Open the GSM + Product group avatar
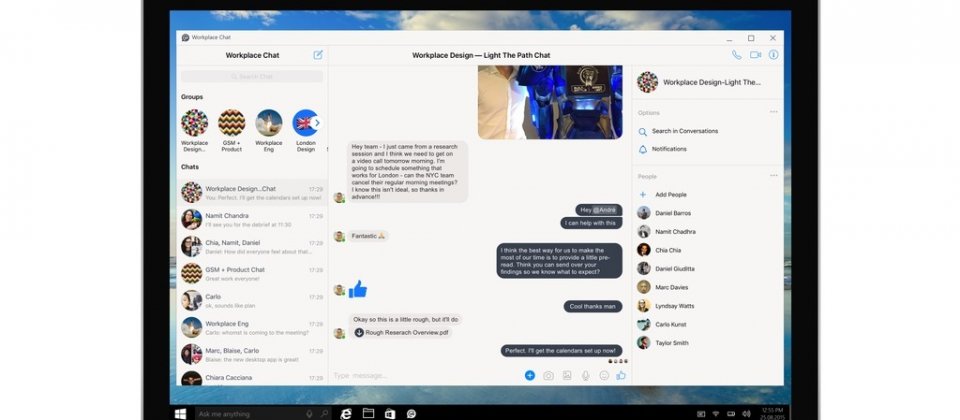Image resolution: width=960 pixels, height=420 pixels. pyautogui.click(x=231, y=122)
